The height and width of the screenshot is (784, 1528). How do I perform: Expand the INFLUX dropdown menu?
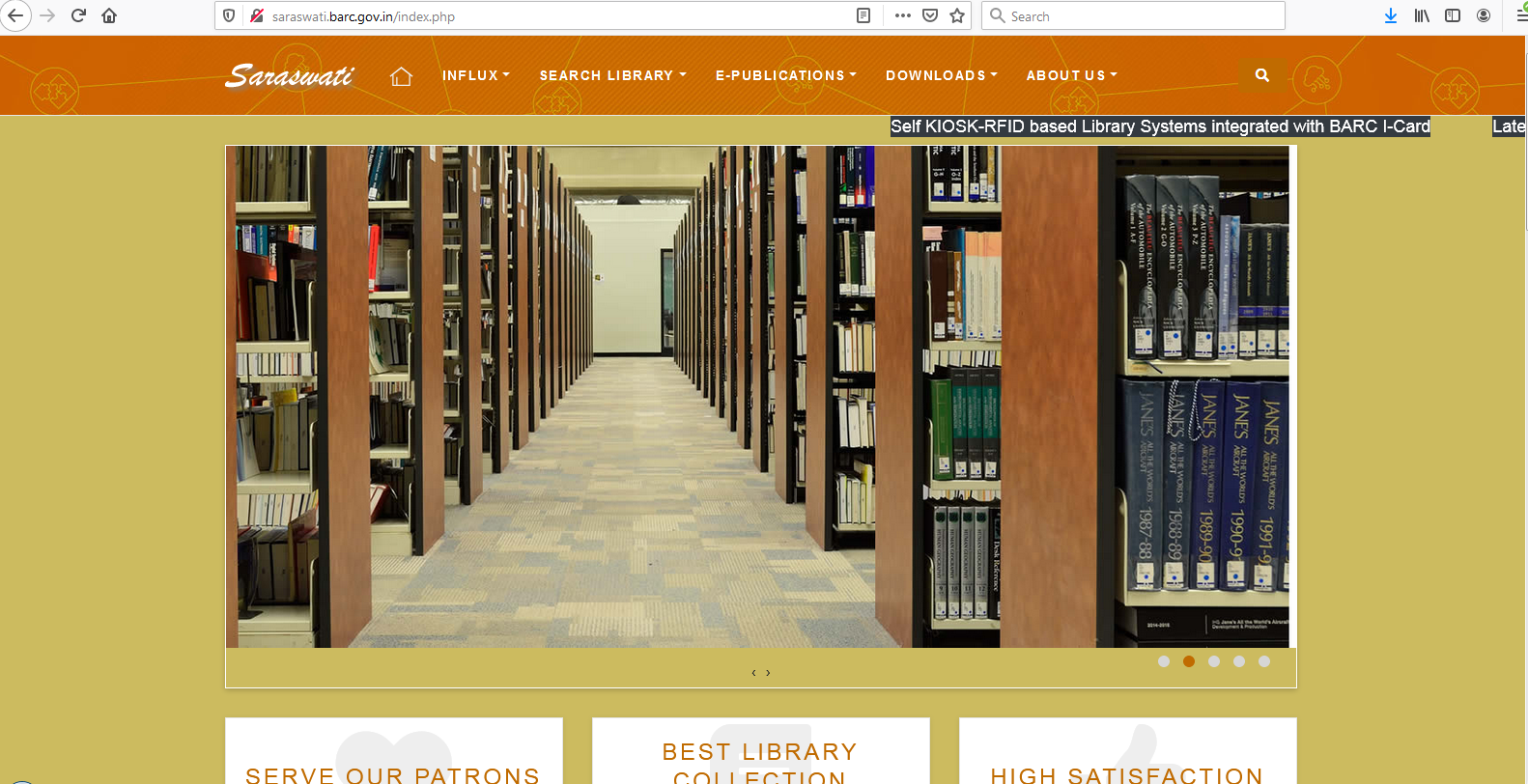click(475, 75)
